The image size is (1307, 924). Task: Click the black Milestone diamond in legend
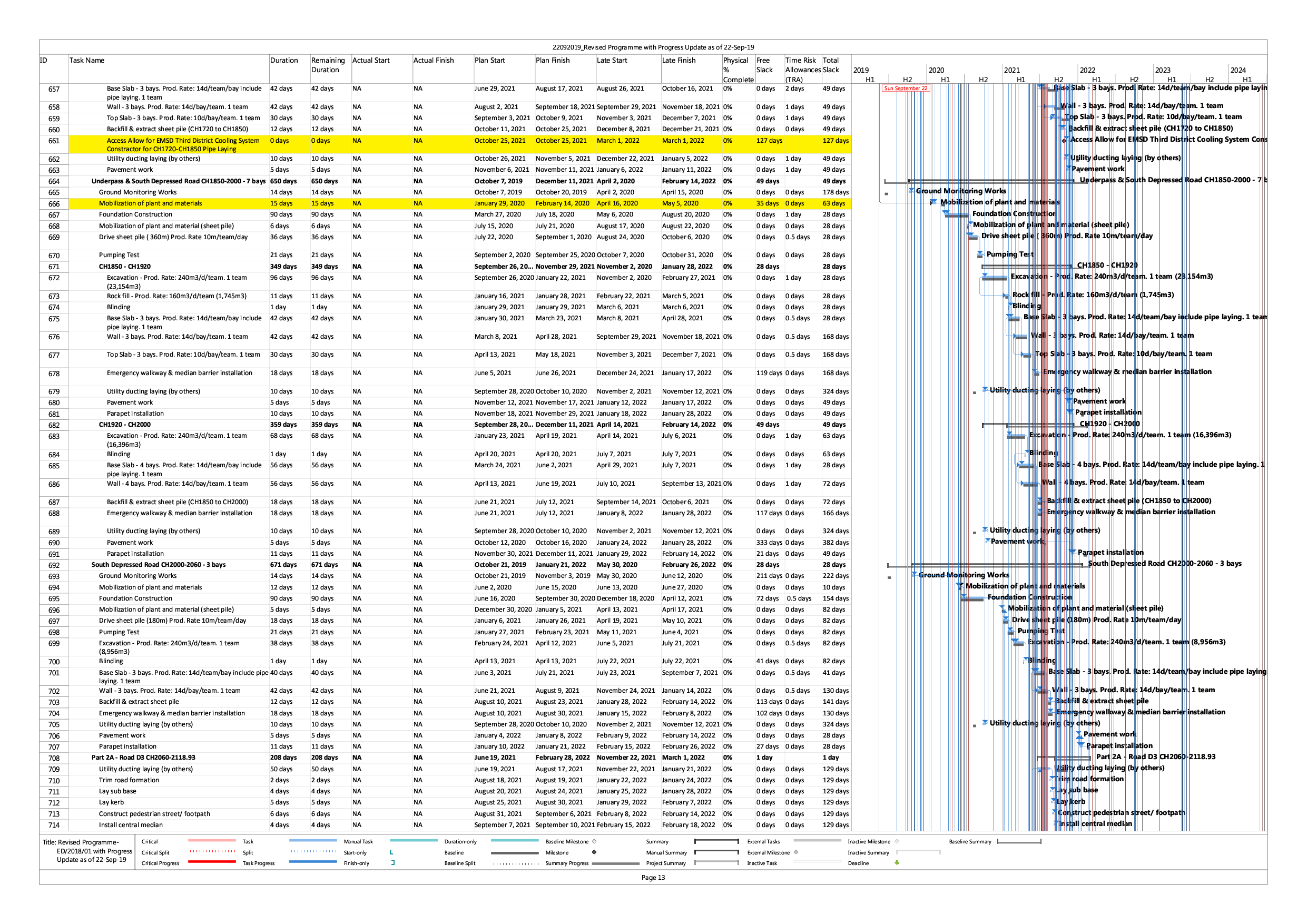[x=594, y=852]
